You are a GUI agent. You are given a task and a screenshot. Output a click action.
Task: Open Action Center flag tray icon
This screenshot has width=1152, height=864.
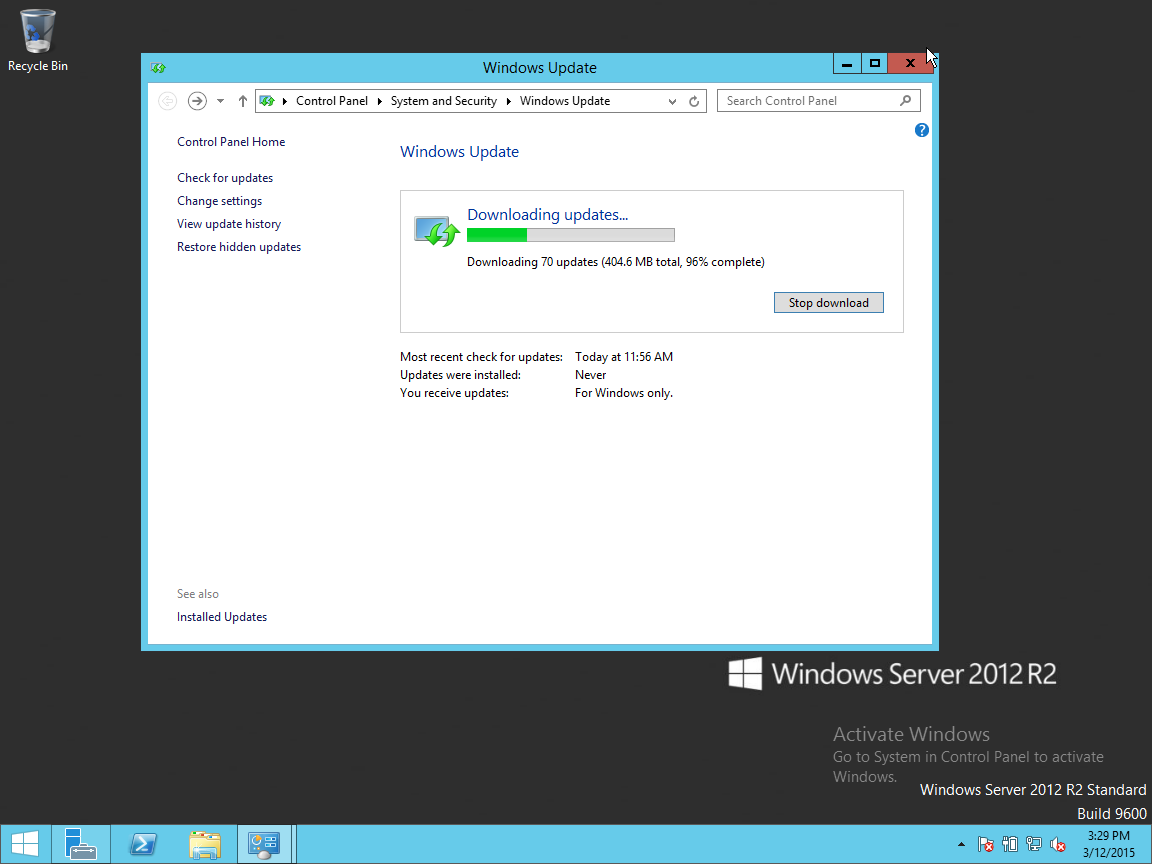986,845
